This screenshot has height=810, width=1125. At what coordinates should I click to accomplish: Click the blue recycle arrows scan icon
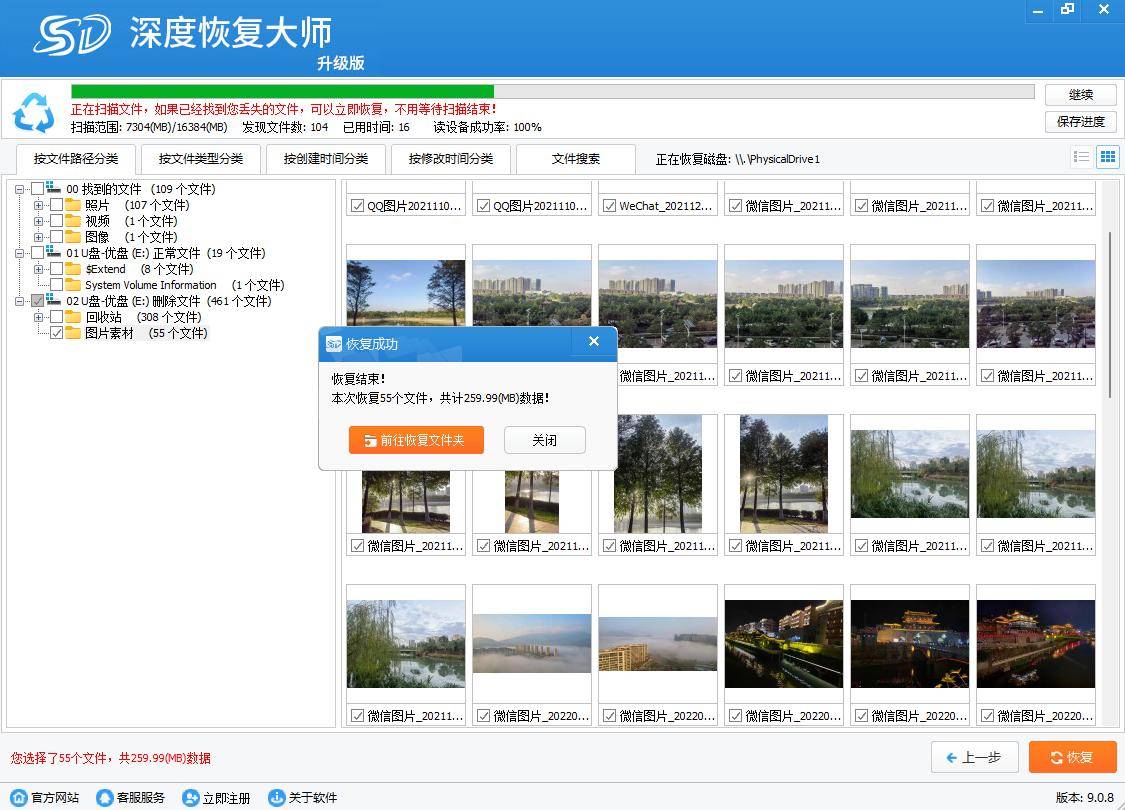click(x=34, y=112)
